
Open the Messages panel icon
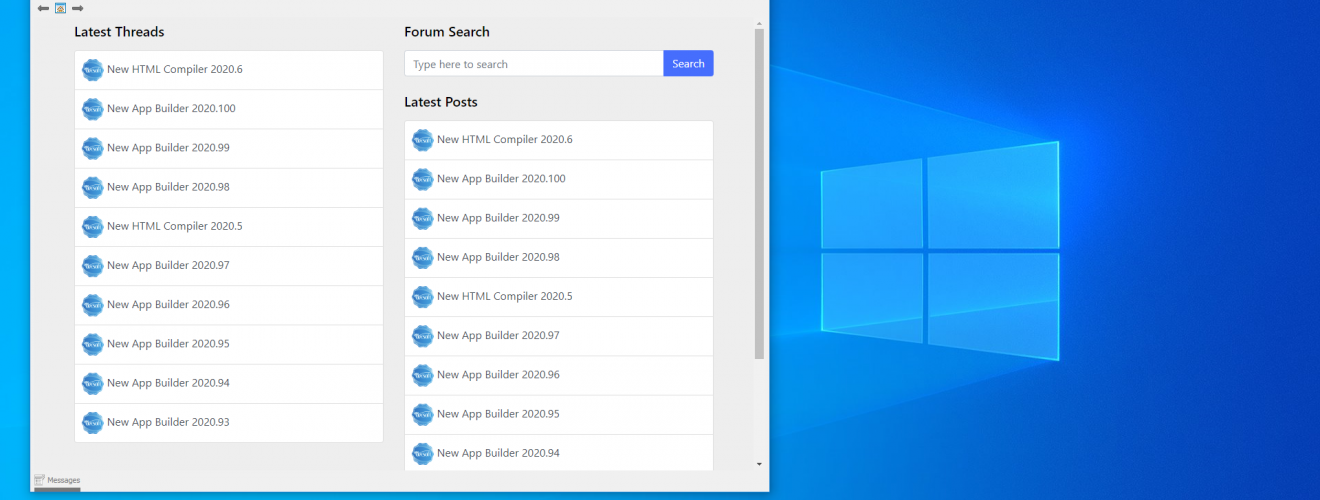coord(39,480)
